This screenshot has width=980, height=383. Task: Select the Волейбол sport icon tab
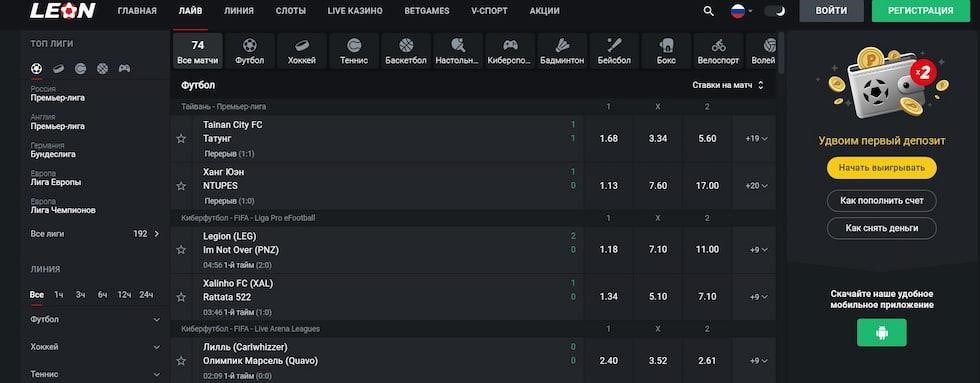pos(761,51)
